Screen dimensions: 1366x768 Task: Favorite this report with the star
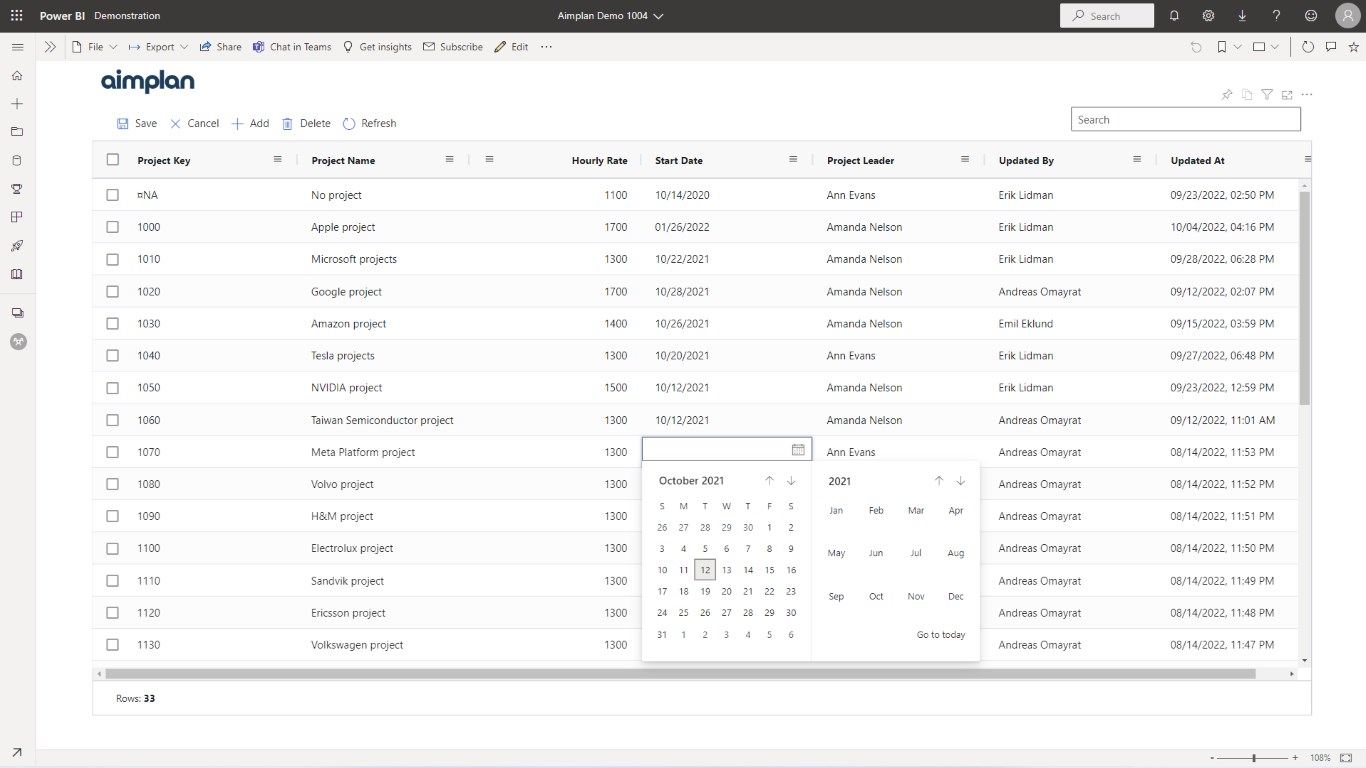[x=1354, y=47]
